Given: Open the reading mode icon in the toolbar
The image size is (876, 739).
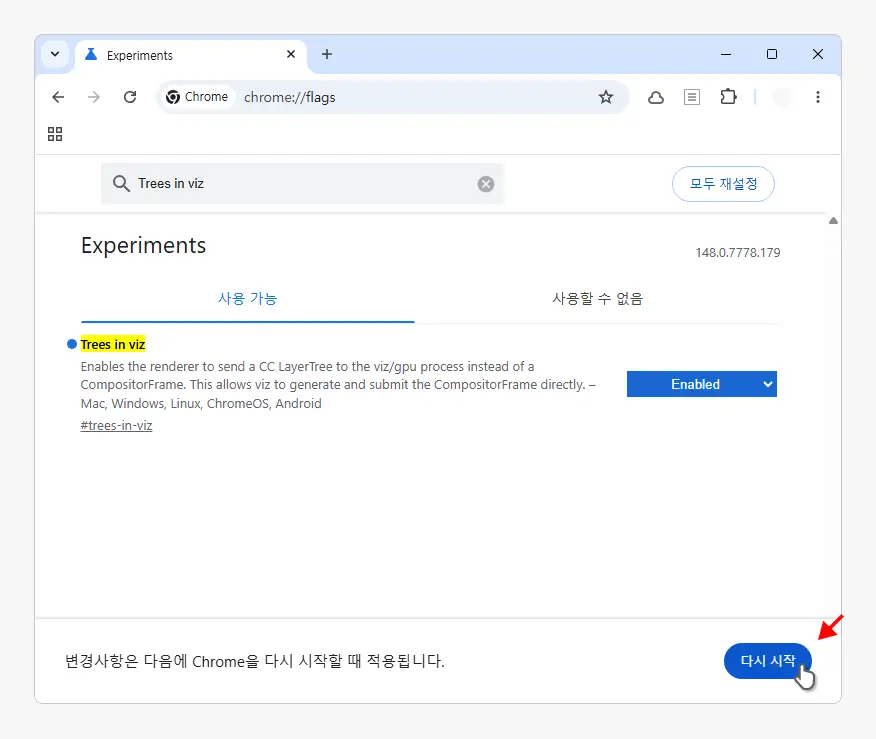Looking at the screenshot, I should tap(692, 97).
